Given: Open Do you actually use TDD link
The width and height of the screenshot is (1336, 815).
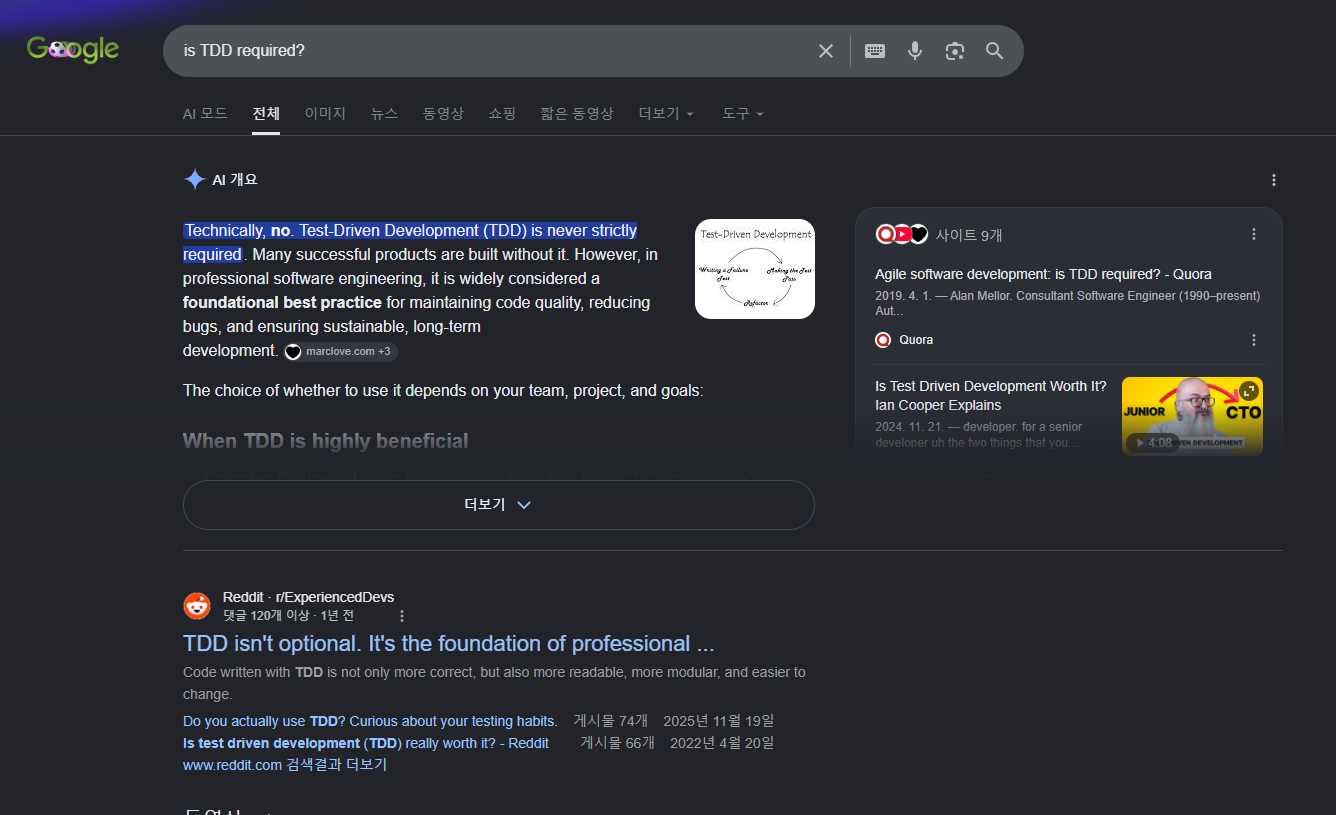Looking at the screenshot, I should 370,721.
